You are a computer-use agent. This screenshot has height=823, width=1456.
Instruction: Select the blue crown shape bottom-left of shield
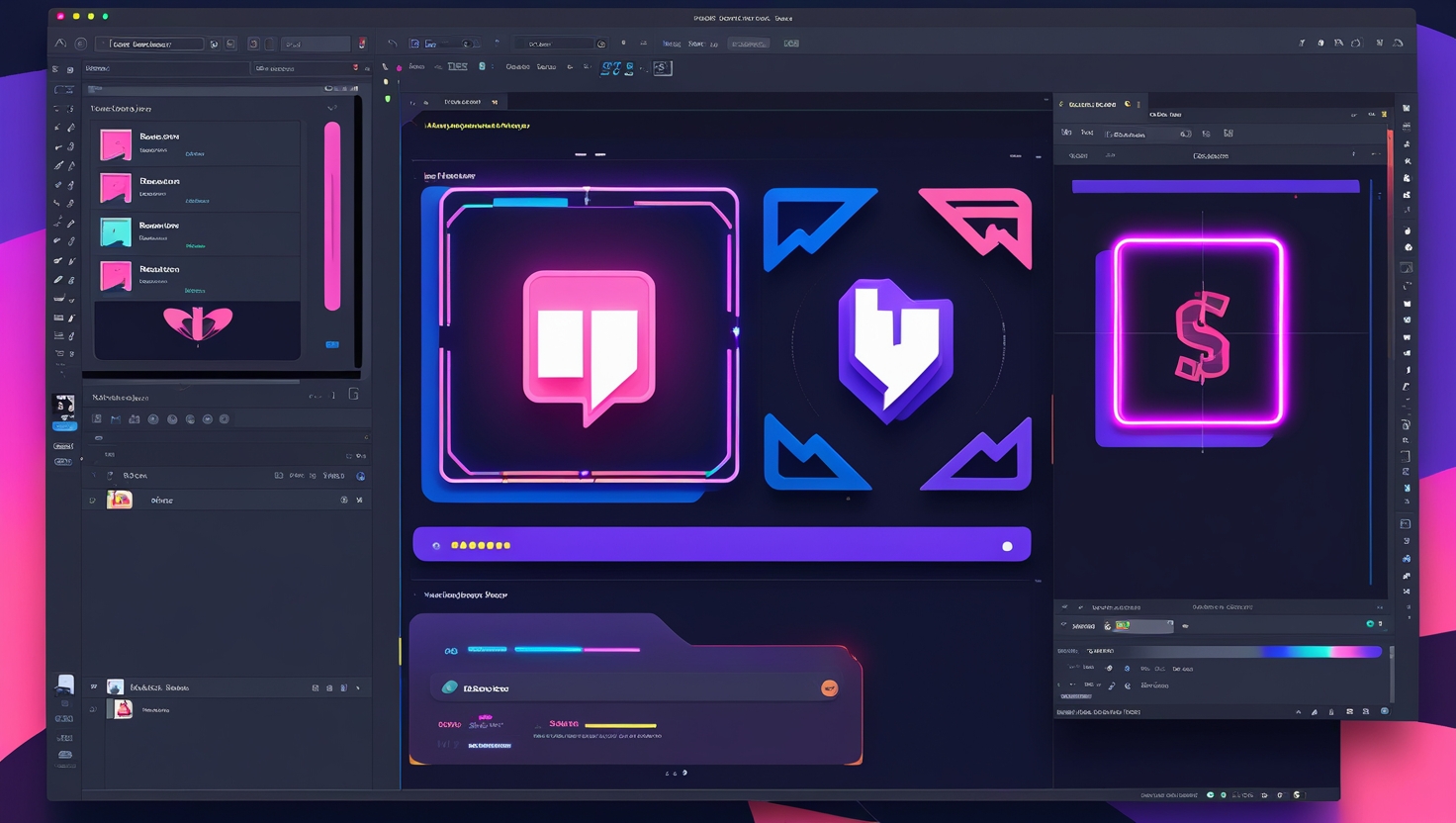815,454
